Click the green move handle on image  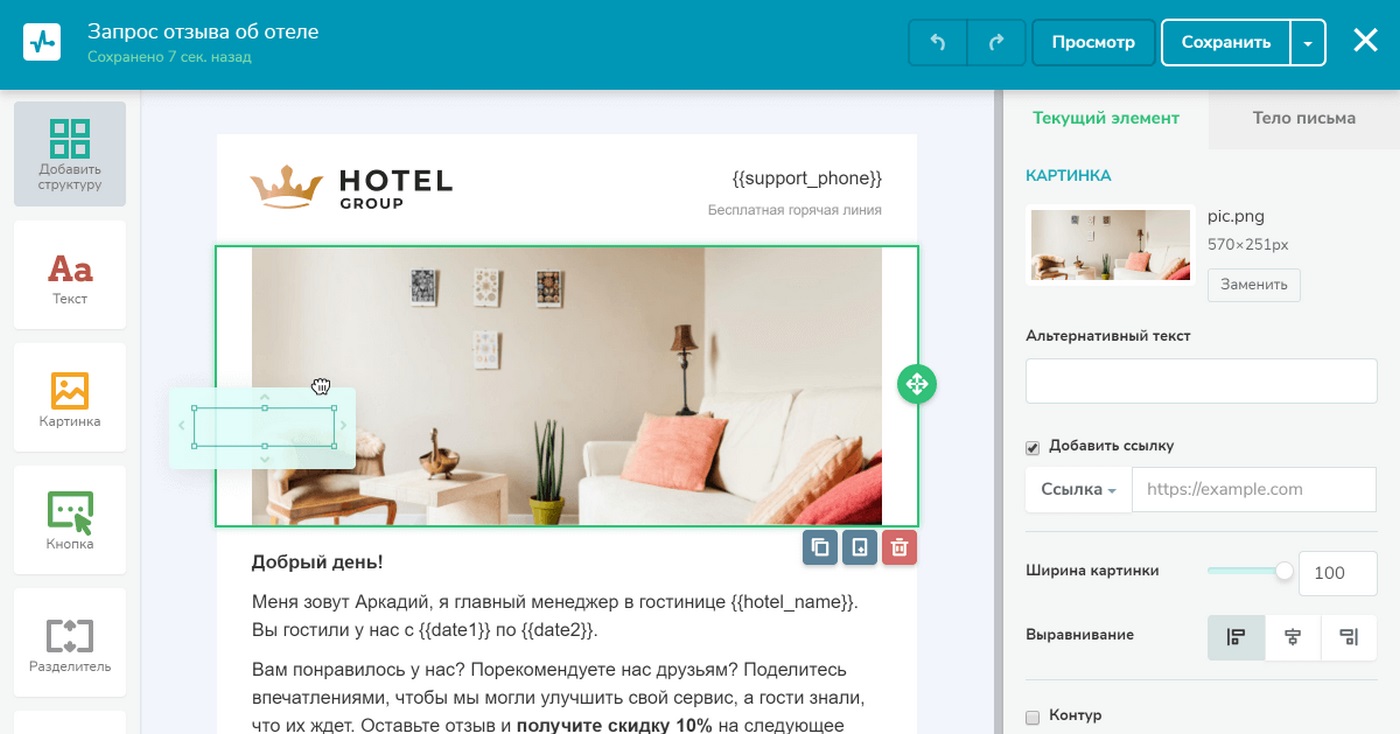coord(916,384)
